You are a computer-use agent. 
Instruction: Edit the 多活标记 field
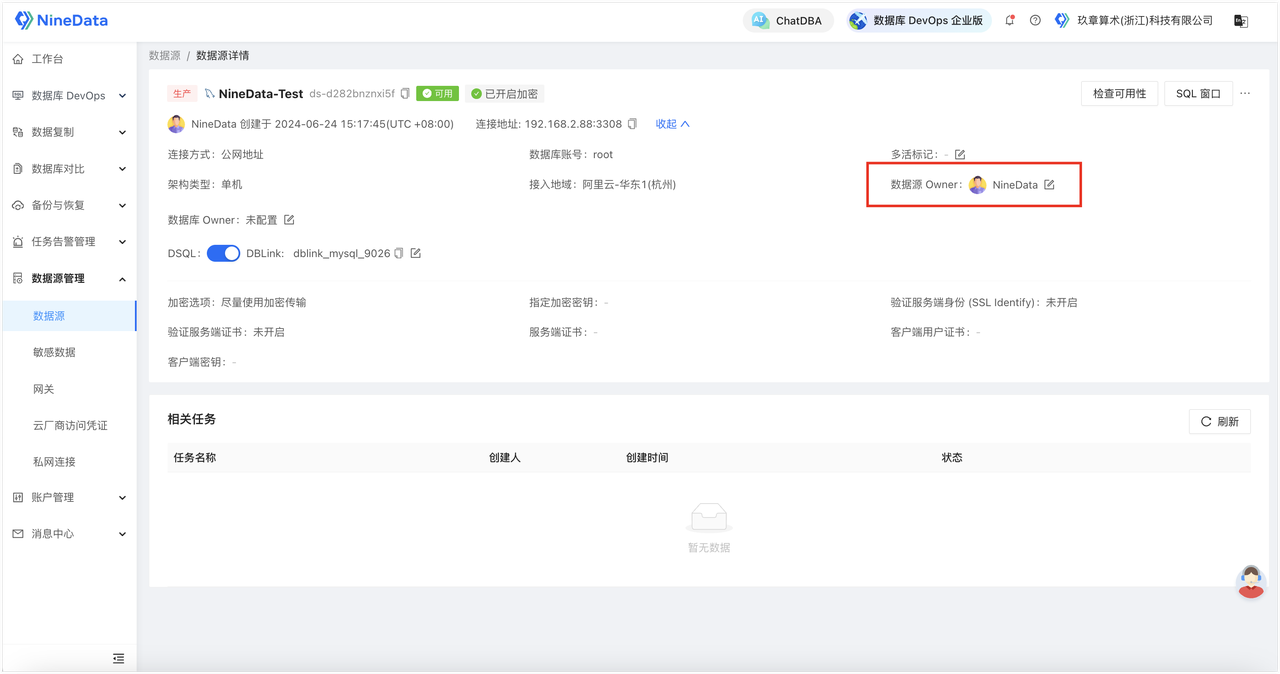960,154
